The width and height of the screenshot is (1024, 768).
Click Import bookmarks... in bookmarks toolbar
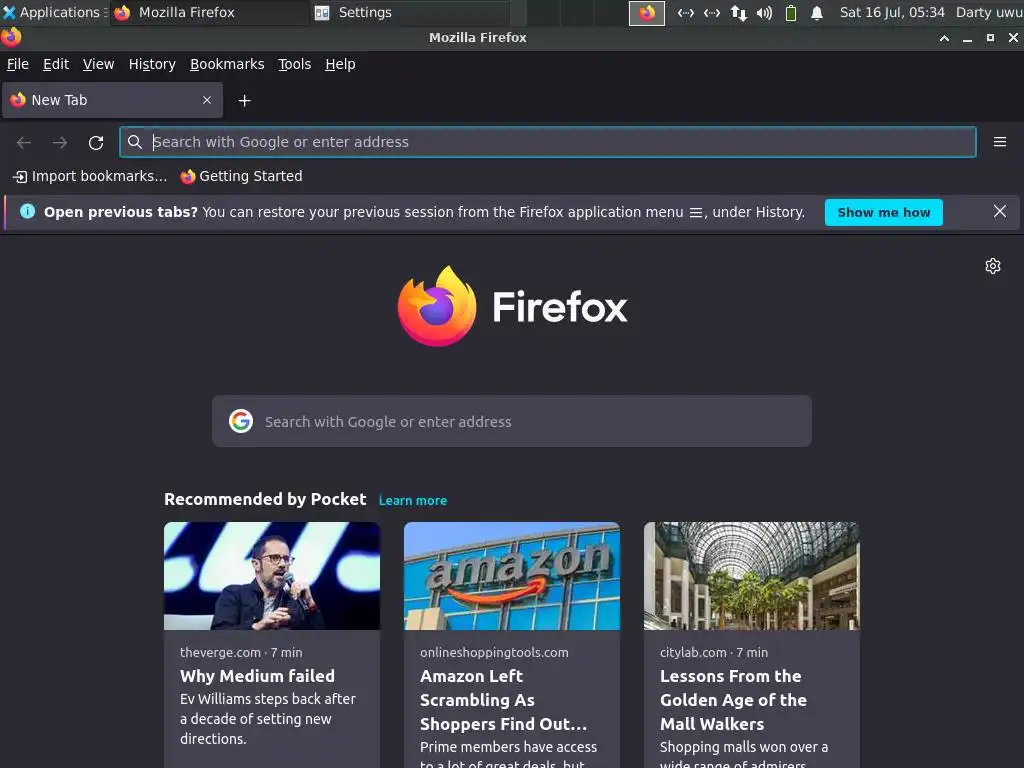click(90, 176)
